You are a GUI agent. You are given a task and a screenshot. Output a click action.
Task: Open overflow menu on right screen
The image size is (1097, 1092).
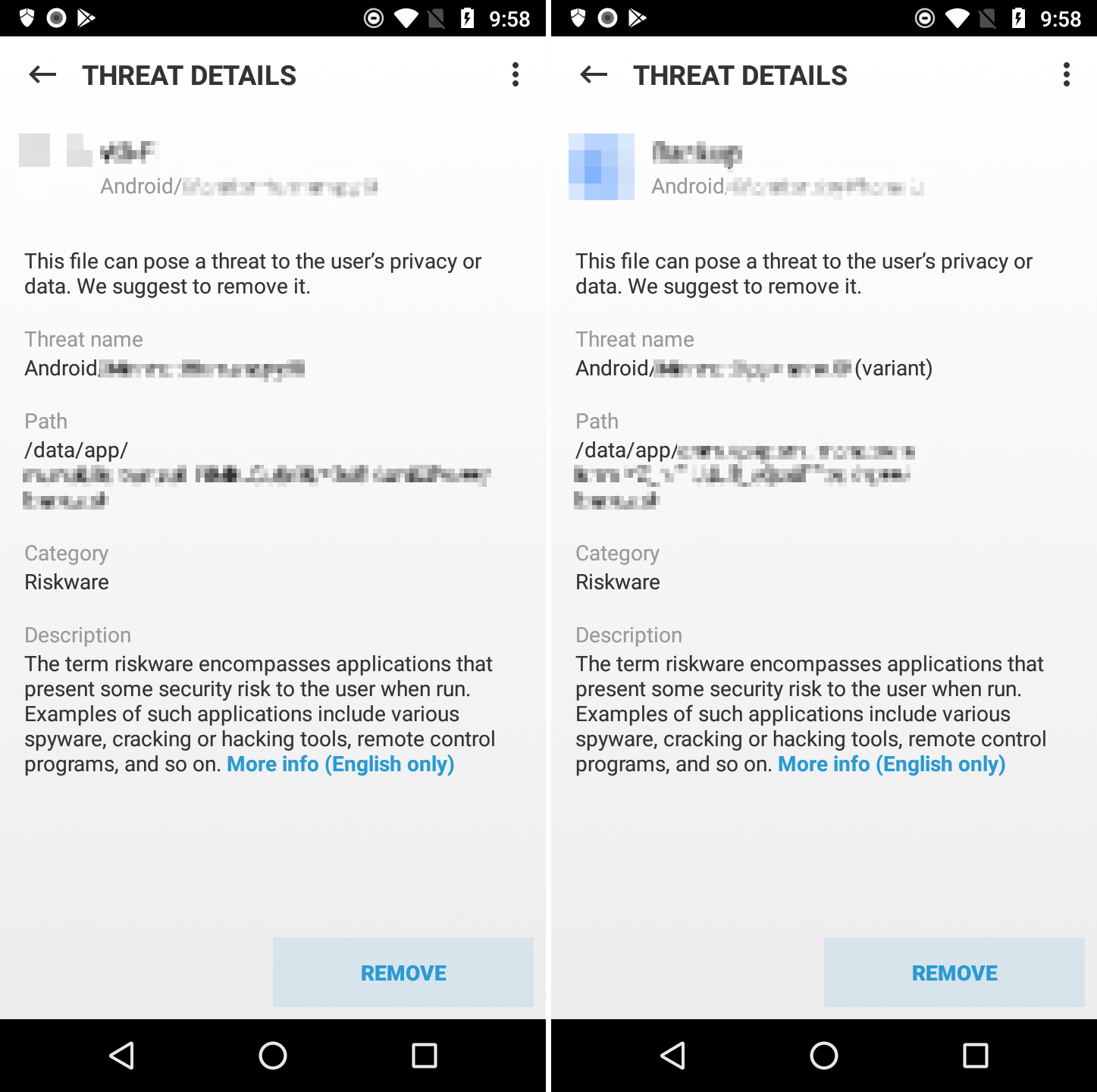[x=1067, y=75]
